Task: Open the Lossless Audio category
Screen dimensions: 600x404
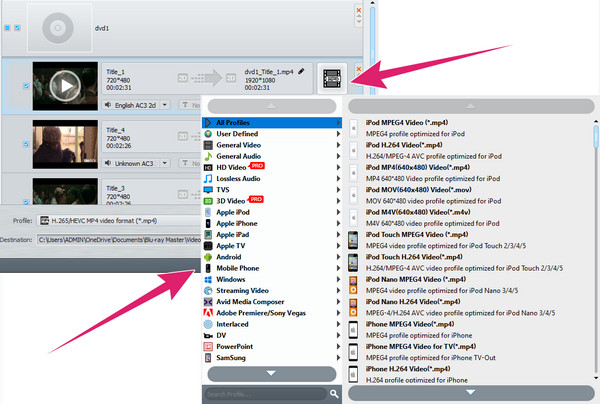Action: coord(272,179)
